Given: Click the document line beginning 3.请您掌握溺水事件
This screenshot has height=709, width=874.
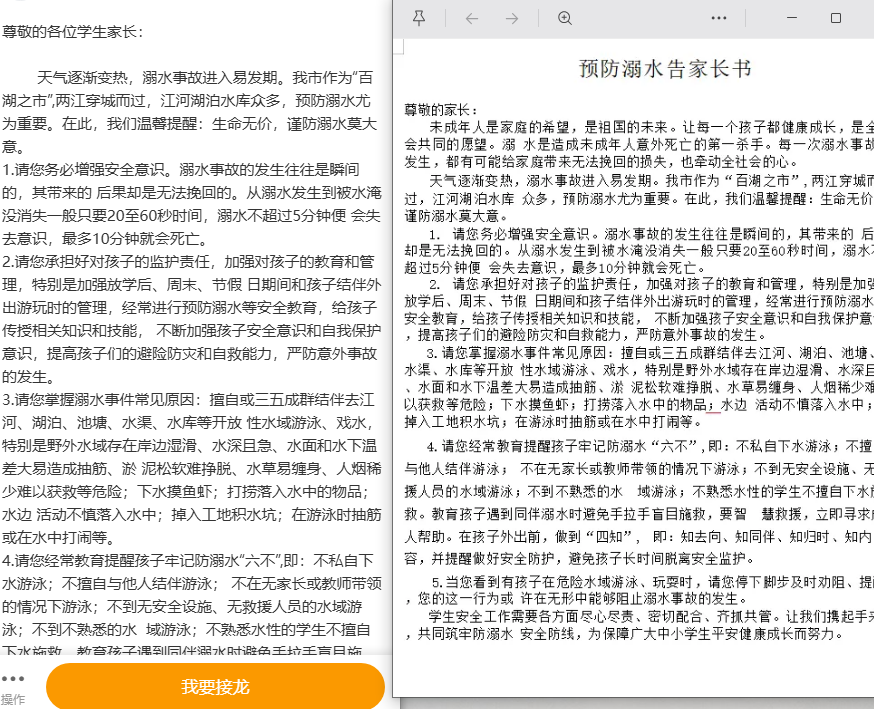Looking at the screenshot, I should click(x=649, y=353).
